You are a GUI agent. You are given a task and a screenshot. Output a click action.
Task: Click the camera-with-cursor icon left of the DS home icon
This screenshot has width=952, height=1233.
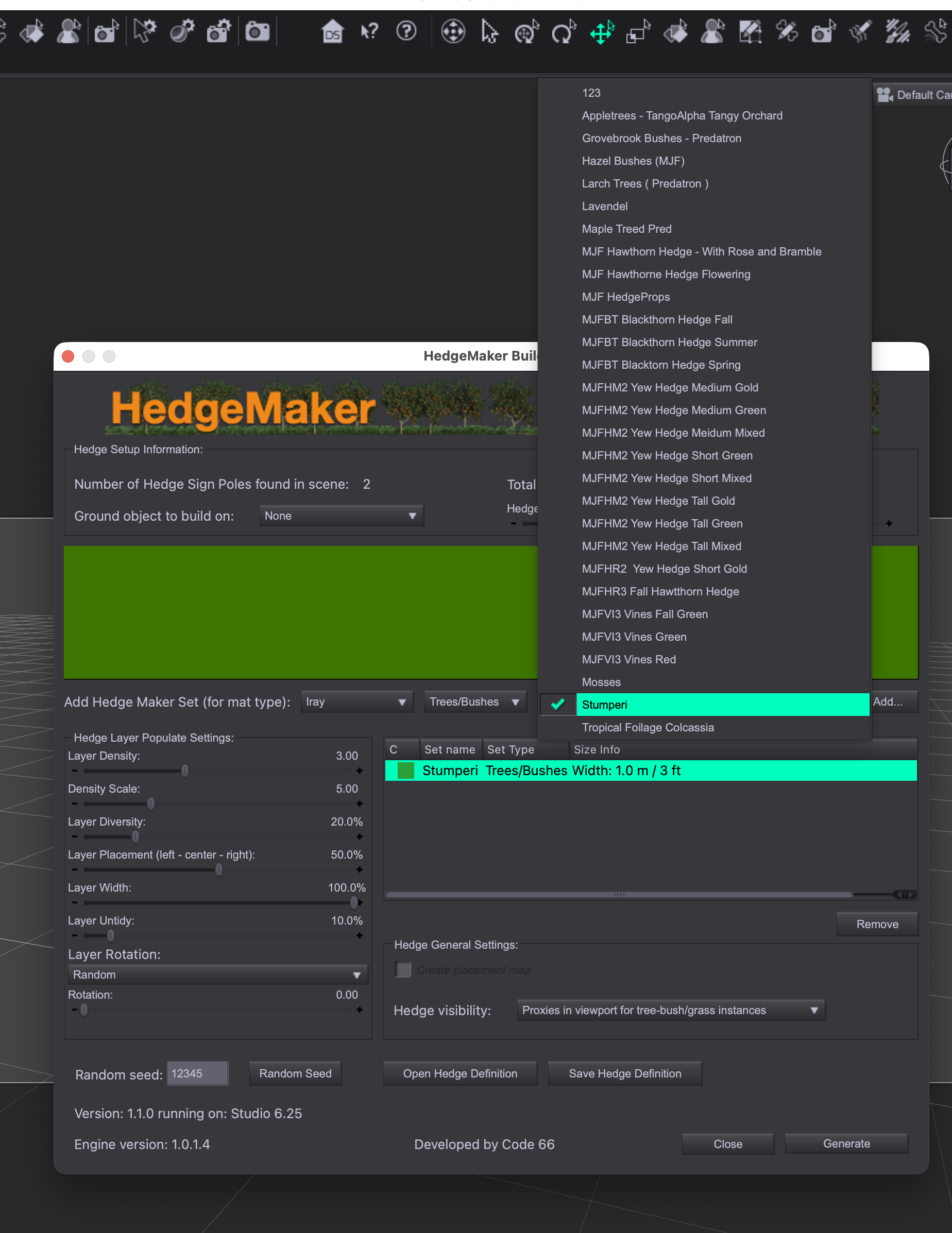tap(106, 31)
